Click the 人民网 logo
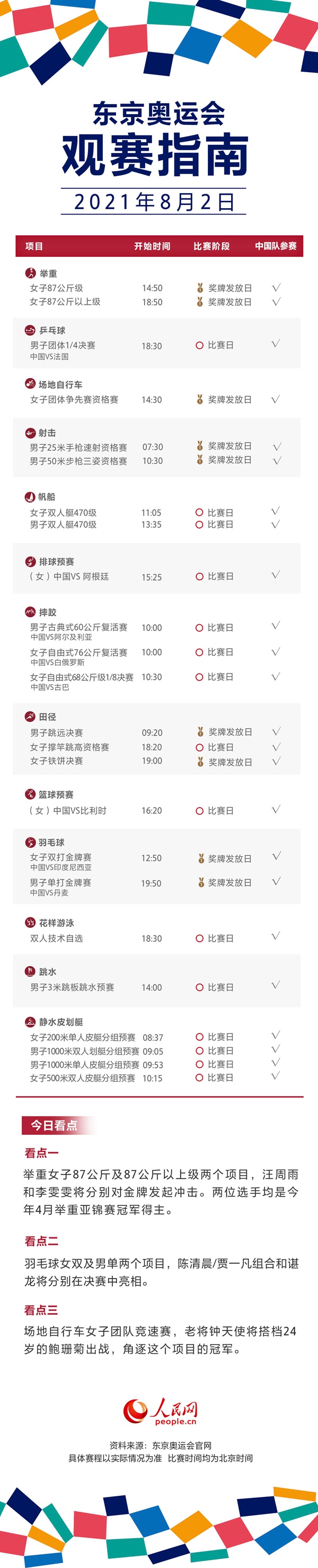318x1568 pixels. click(x=160, y=1410)
